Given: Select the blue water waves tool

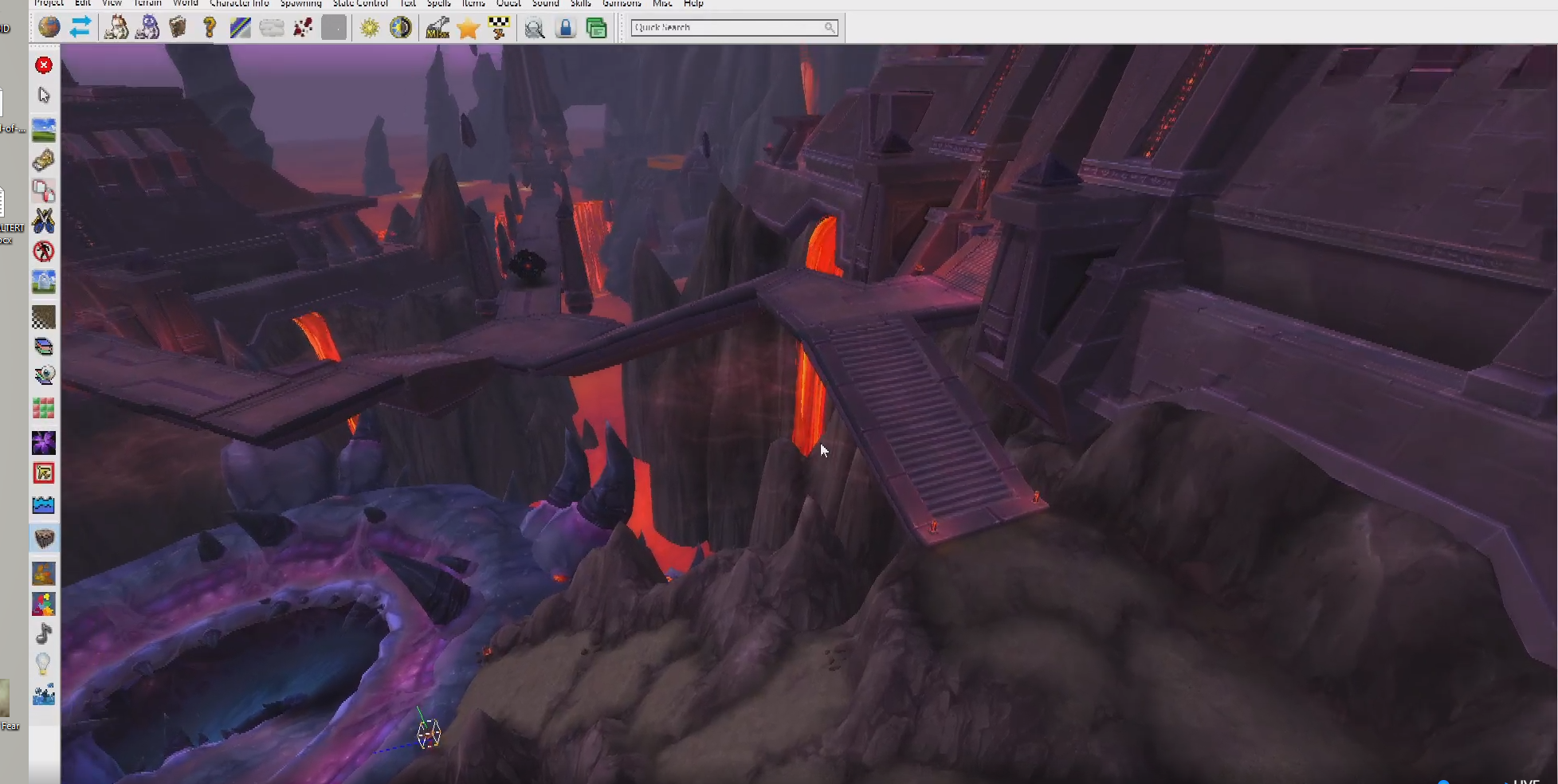Looking at the screenshot, I should [x=44, y=505].
